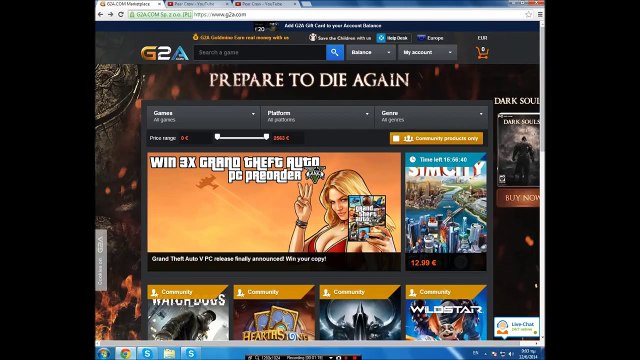Switch to first YouTube tab
The image size is (640, 360).
coord(197,4)
